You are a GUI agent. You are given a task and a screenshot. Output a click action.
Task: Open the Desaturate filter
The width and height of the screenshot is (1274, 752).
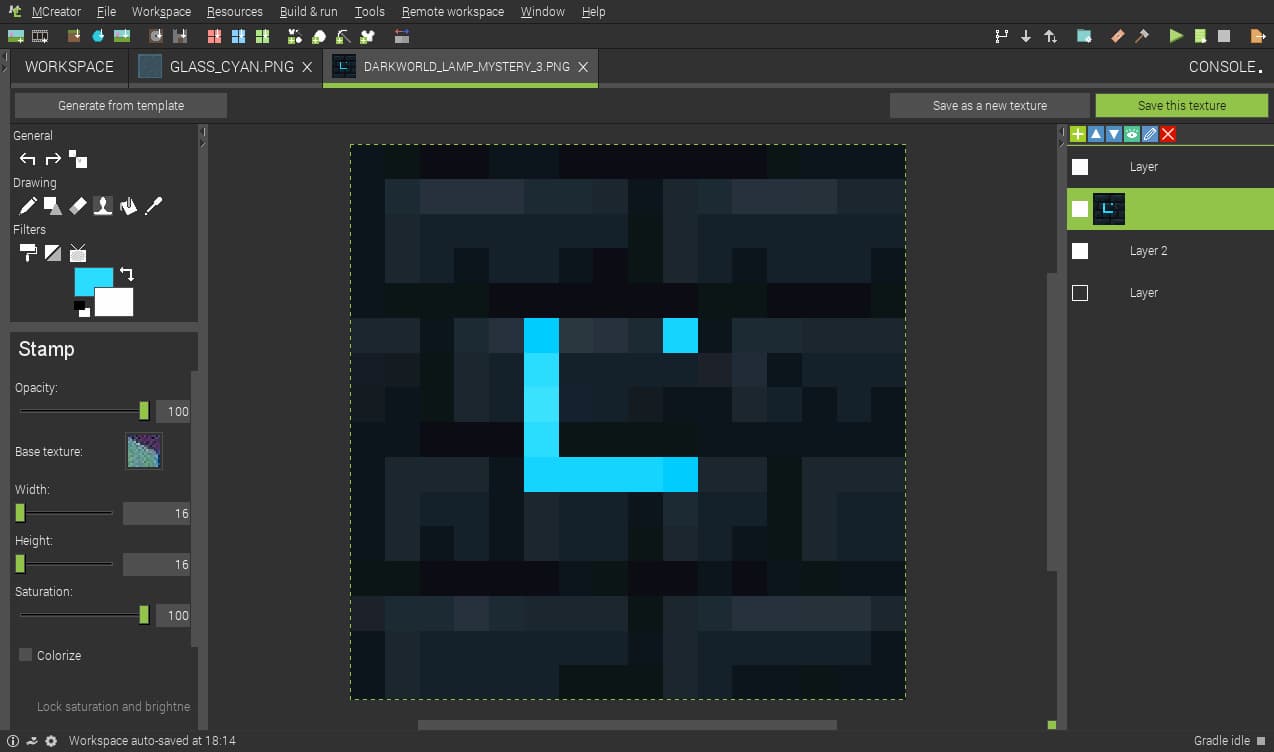tap(53, 252)
